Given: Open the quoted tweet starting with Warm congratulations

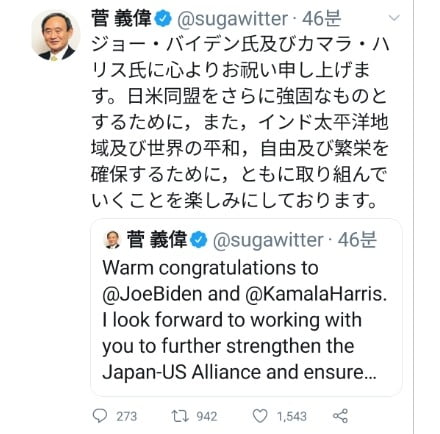Looking at the screenshot, I should (x=246, y=307).
